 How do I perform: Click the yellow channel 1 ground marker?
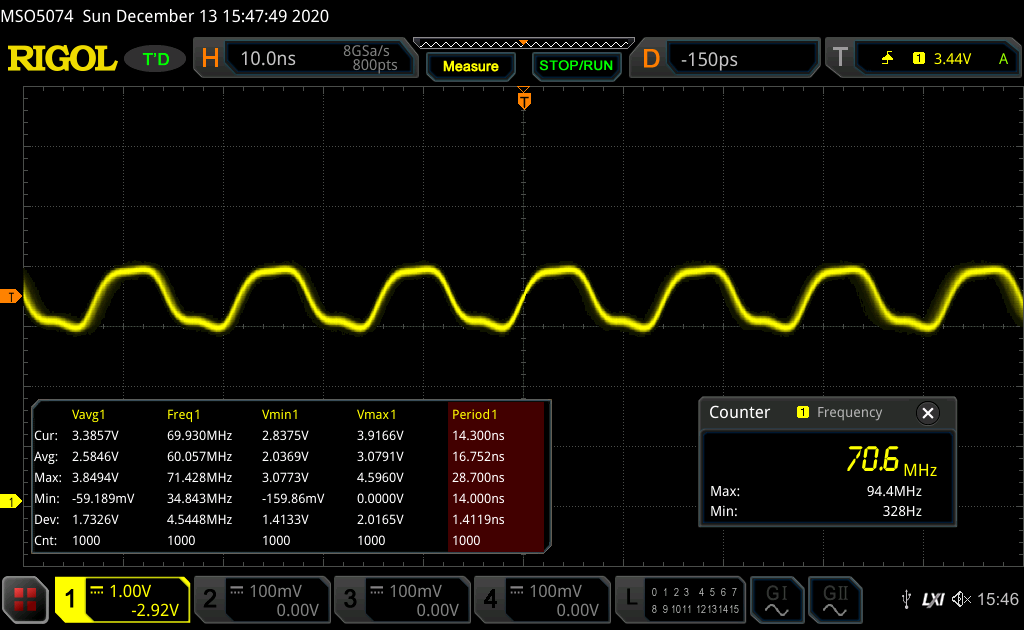click(11, 500)
